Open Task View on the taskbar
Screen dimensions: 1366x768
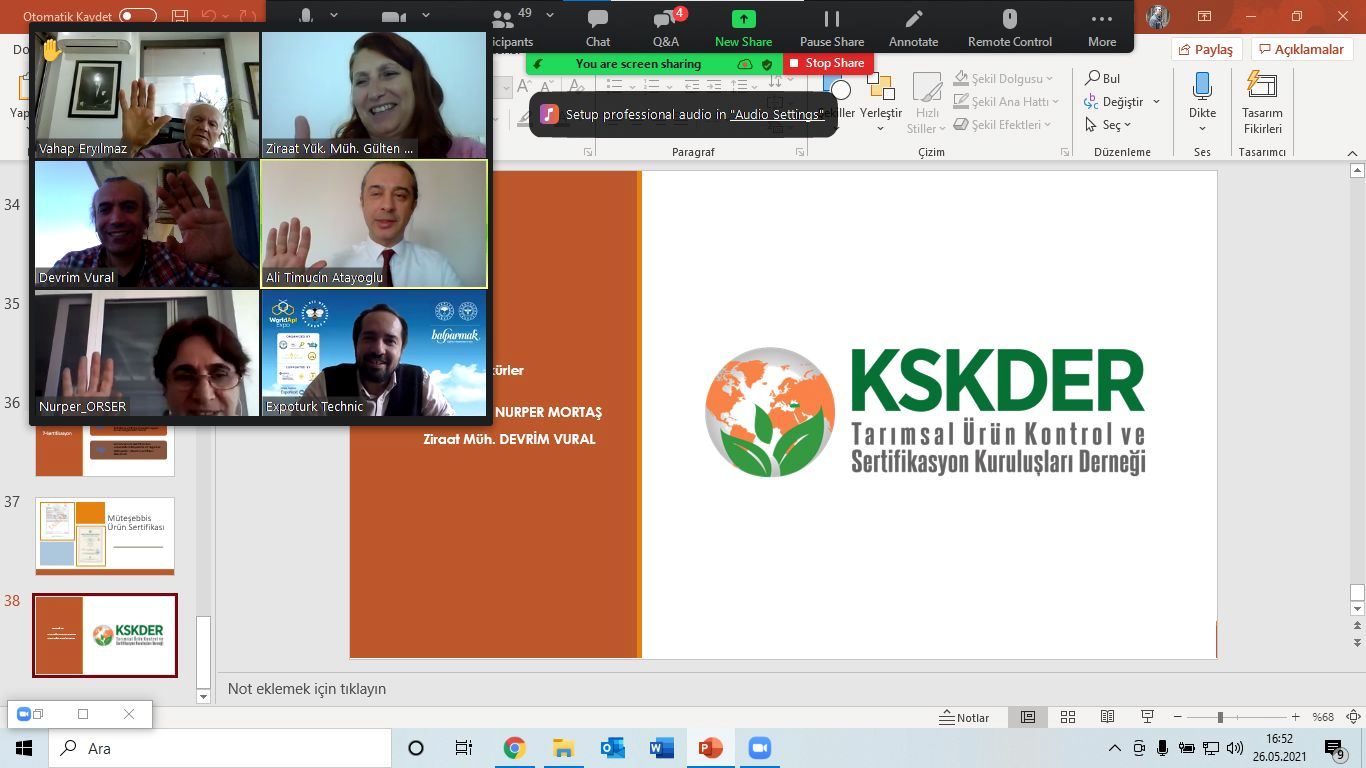point(464,748)
